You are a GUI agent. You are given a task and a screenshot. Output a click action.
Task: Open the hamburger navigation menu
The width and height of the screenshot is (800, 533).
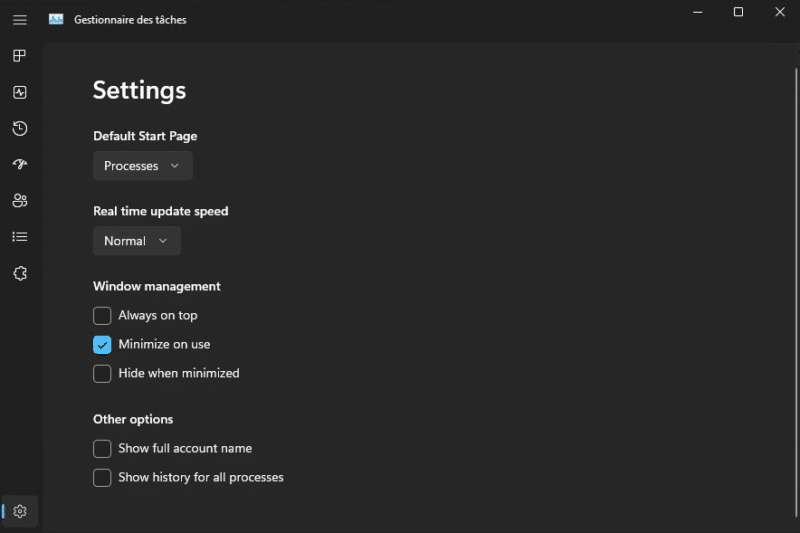(20, 20)
